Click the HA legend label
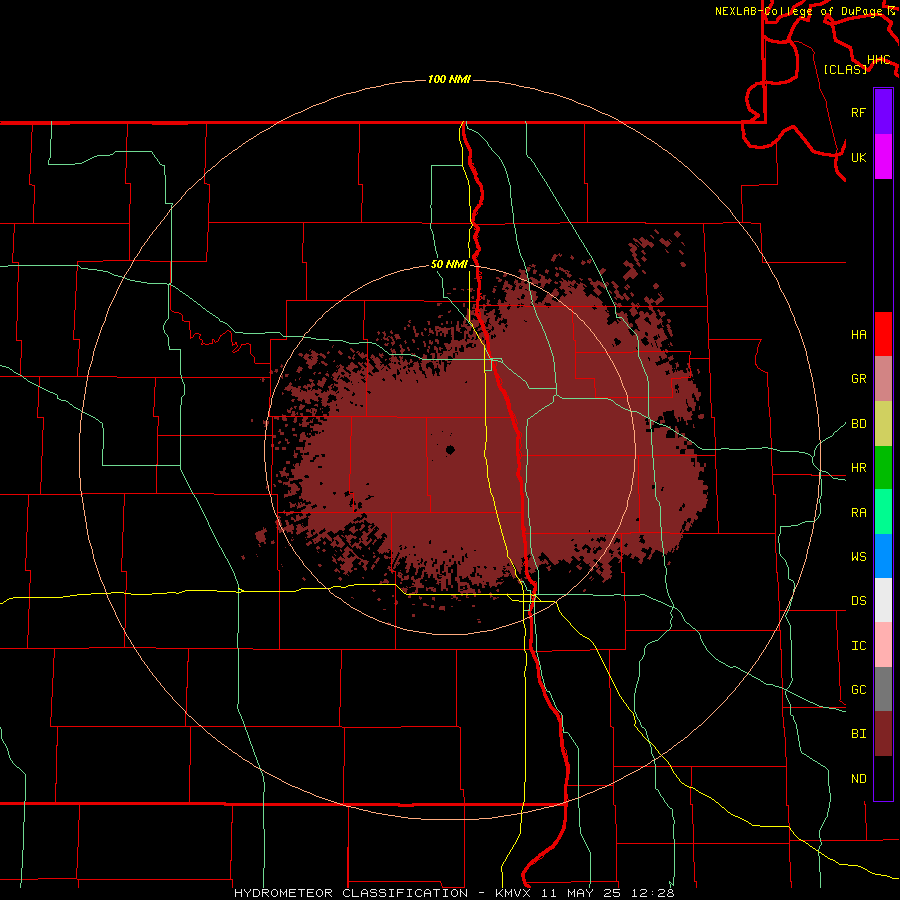 (858, 335)
